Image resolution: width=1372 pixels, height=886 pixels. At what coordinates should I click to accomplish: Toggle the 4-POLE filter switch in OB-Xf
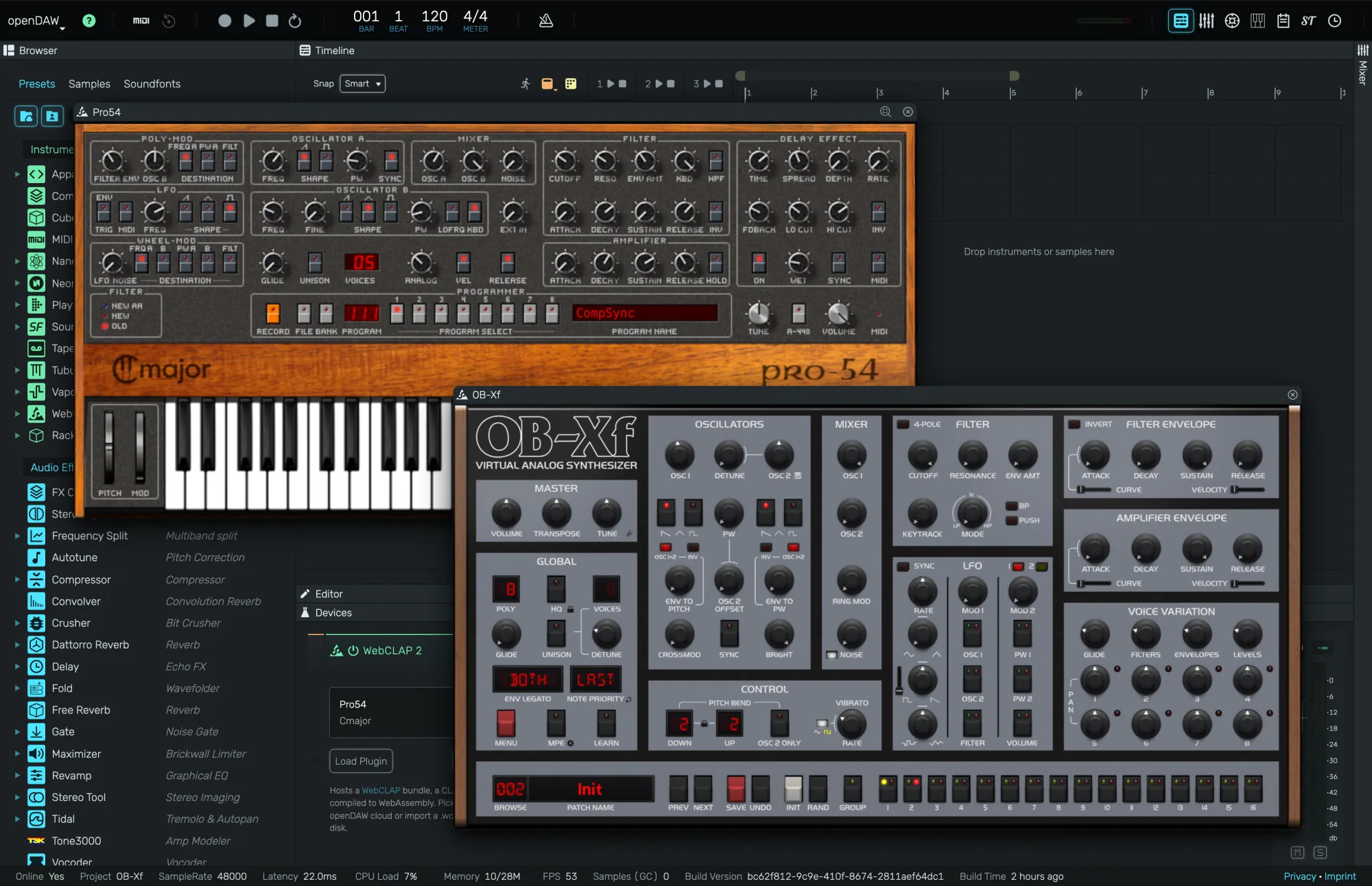[x=903, y=424]
